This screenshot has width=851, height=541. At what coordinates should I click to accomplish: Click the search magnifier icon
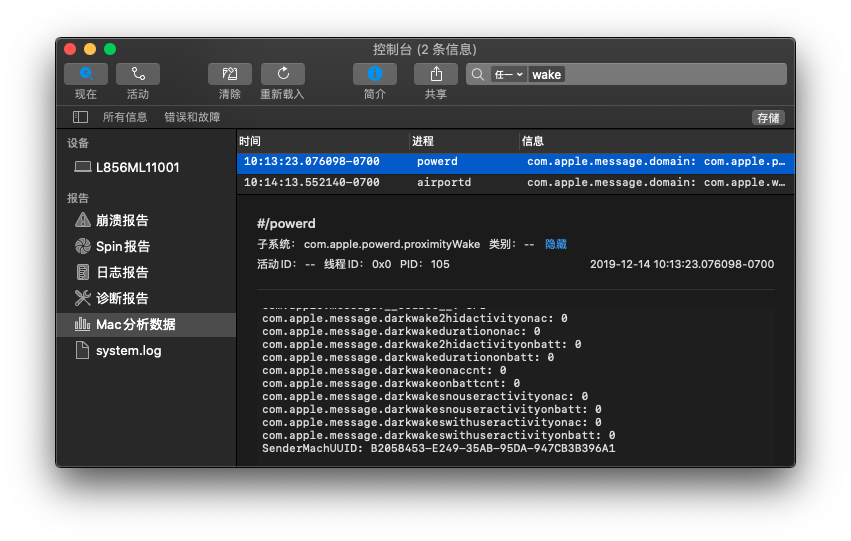pyautogui.click(x=478, y=74)
